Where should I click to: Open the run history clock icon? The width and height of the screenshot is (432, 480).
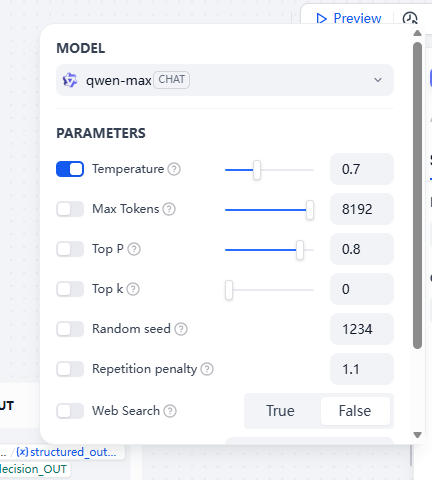410,18
